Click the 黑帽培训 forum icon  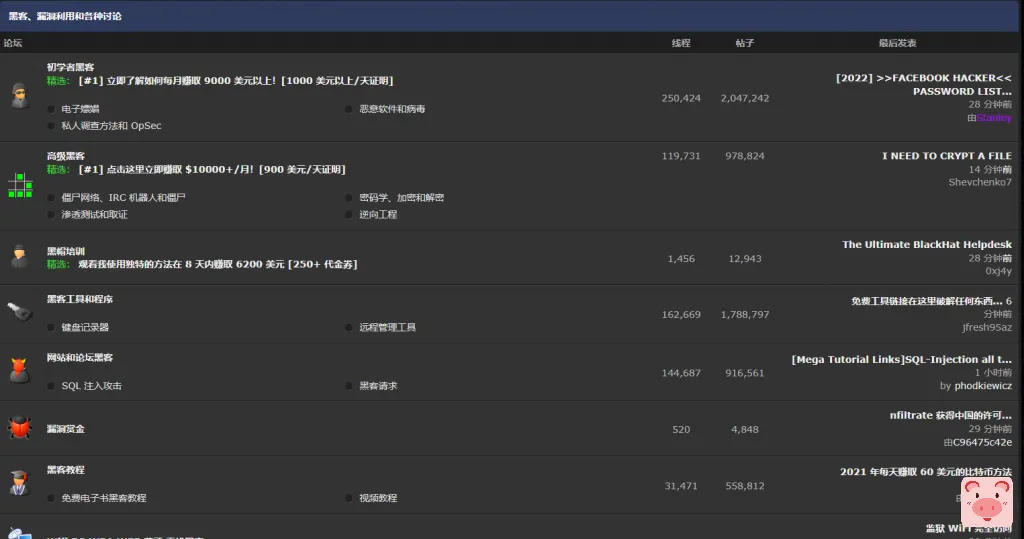pyautogui.click(x=20, y=256)
